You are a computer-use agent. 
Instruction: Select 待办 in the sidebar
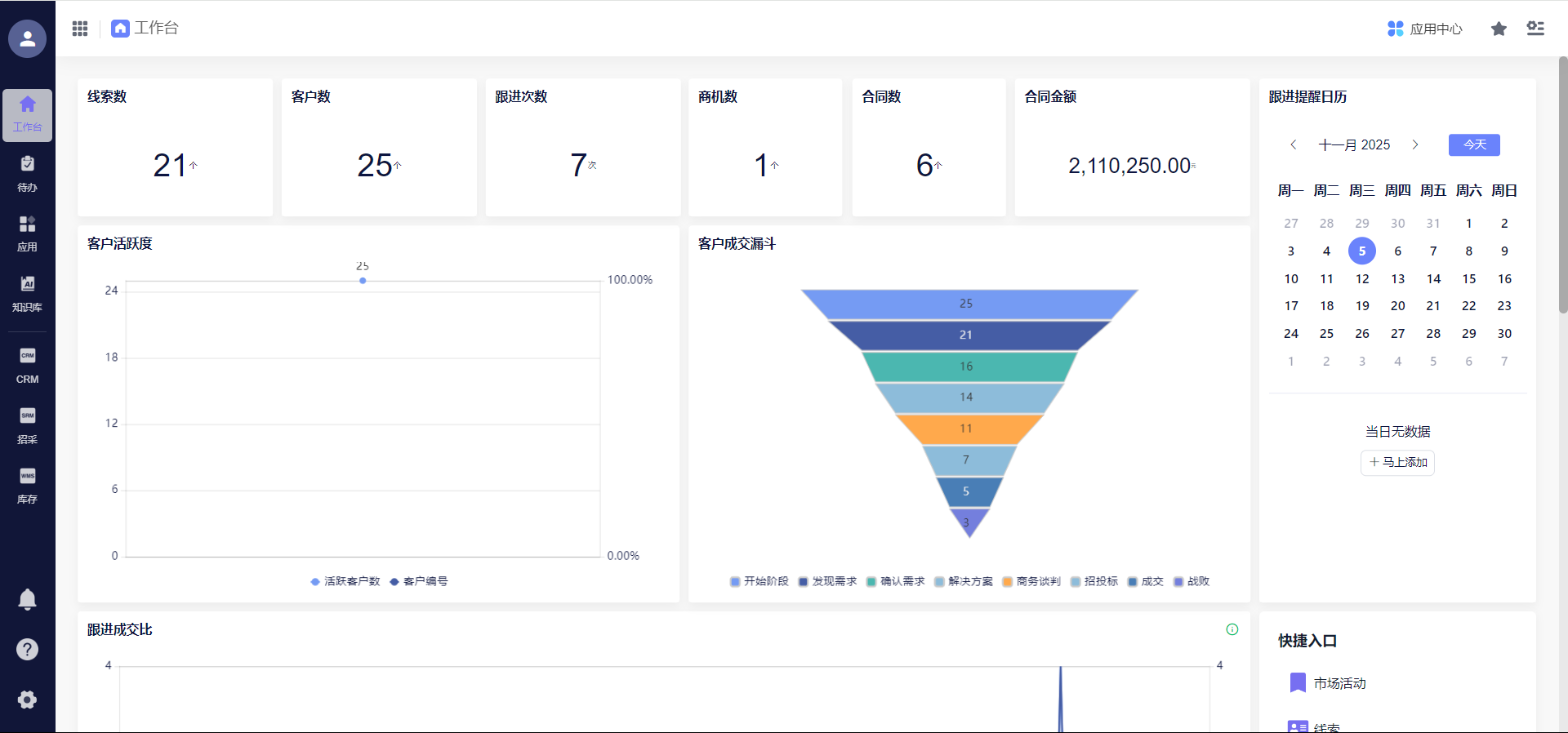click(27, 174)
